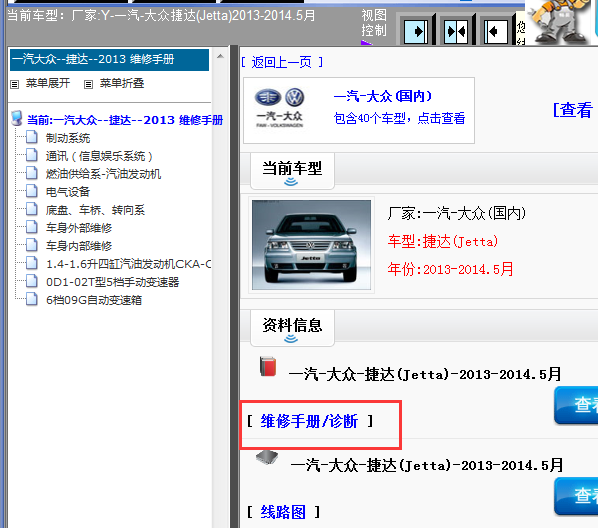Click the mechanic mascot image
The width and height of the screenshot is (598, 528).
(x=560, y=21)
